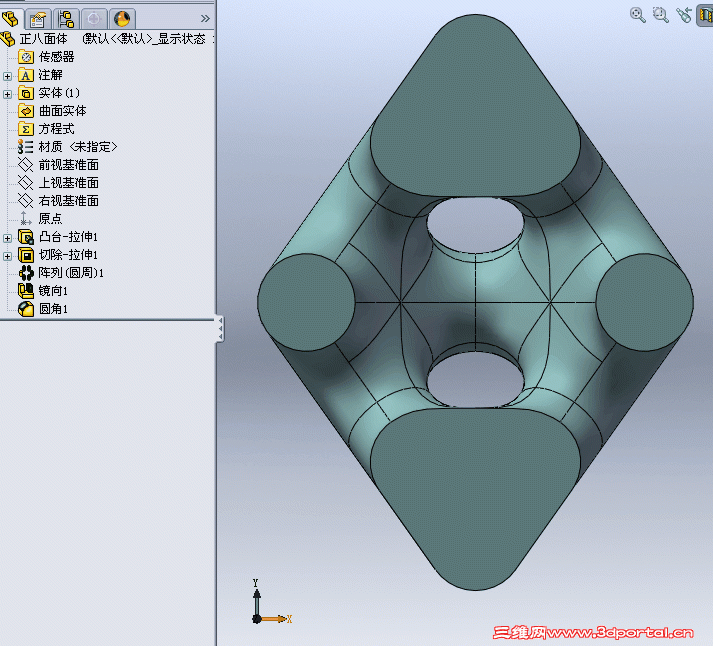Click the 镜向1 mirror feature icon

[26, 290]
